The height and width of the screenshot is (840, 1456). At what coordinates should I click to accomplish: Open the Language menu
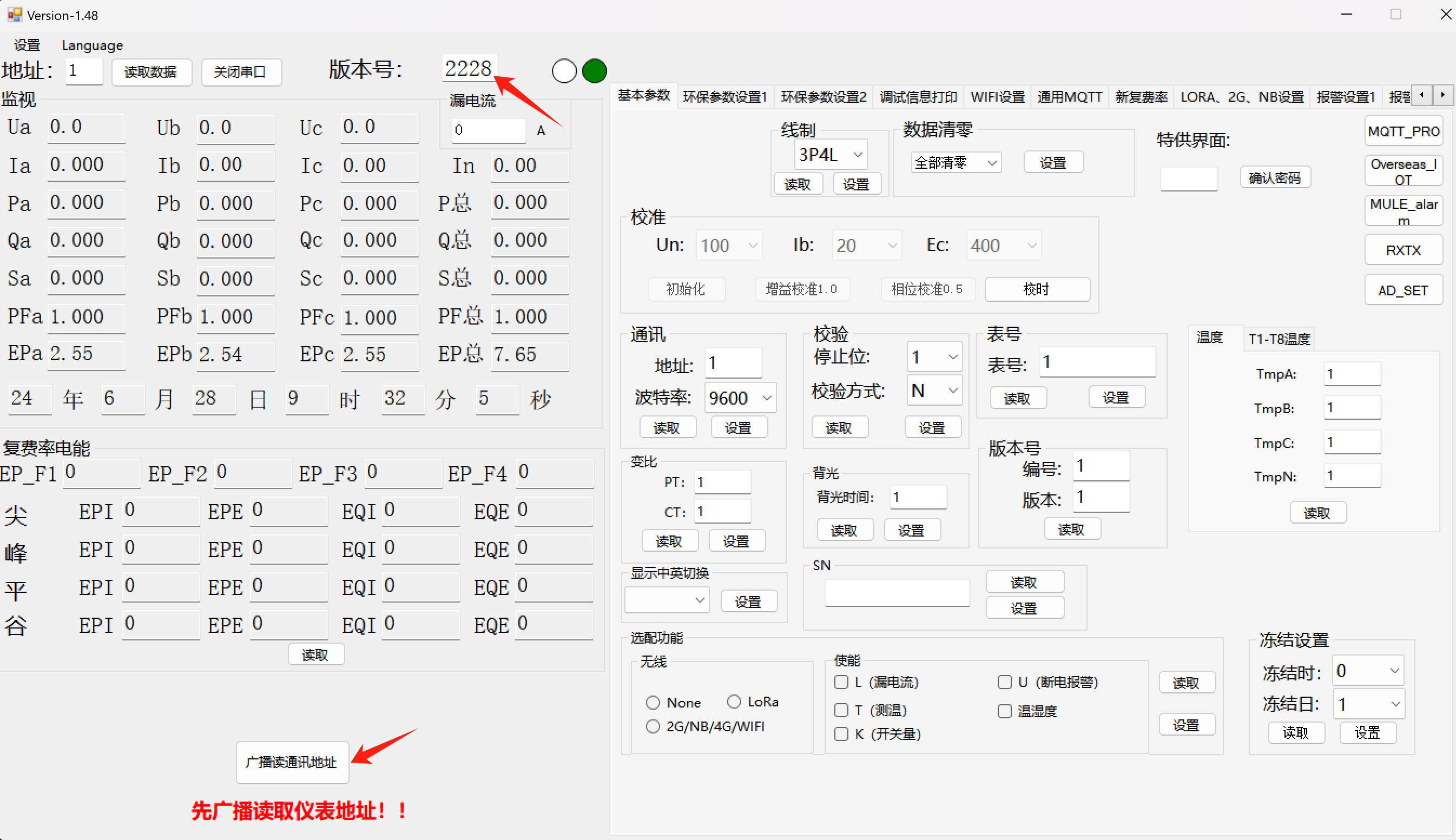pos(92,45)
